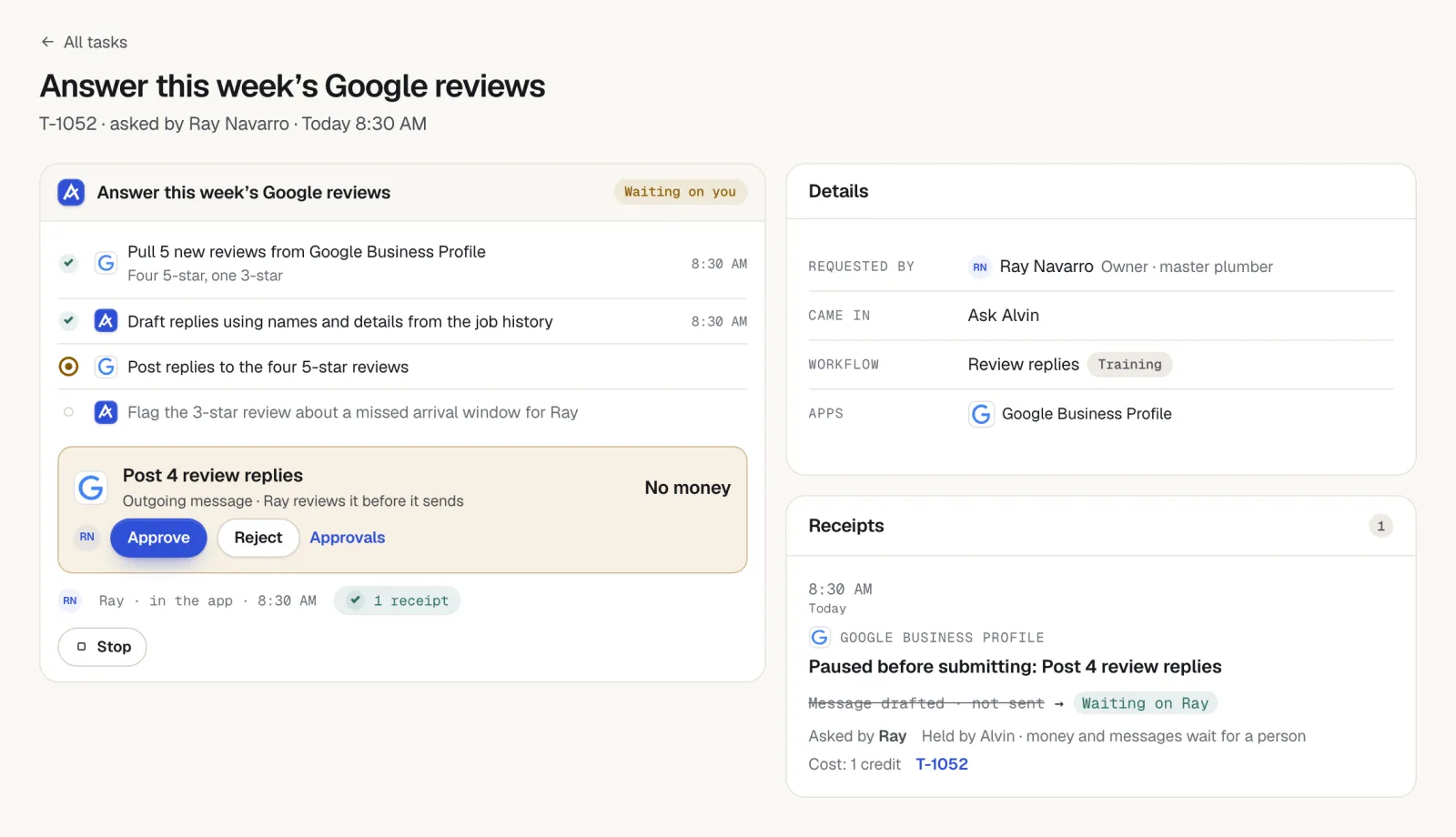Click RN avatar next to Ray in the app
Viewport: 1456px width, 837px height.
[x=70, y=600]
